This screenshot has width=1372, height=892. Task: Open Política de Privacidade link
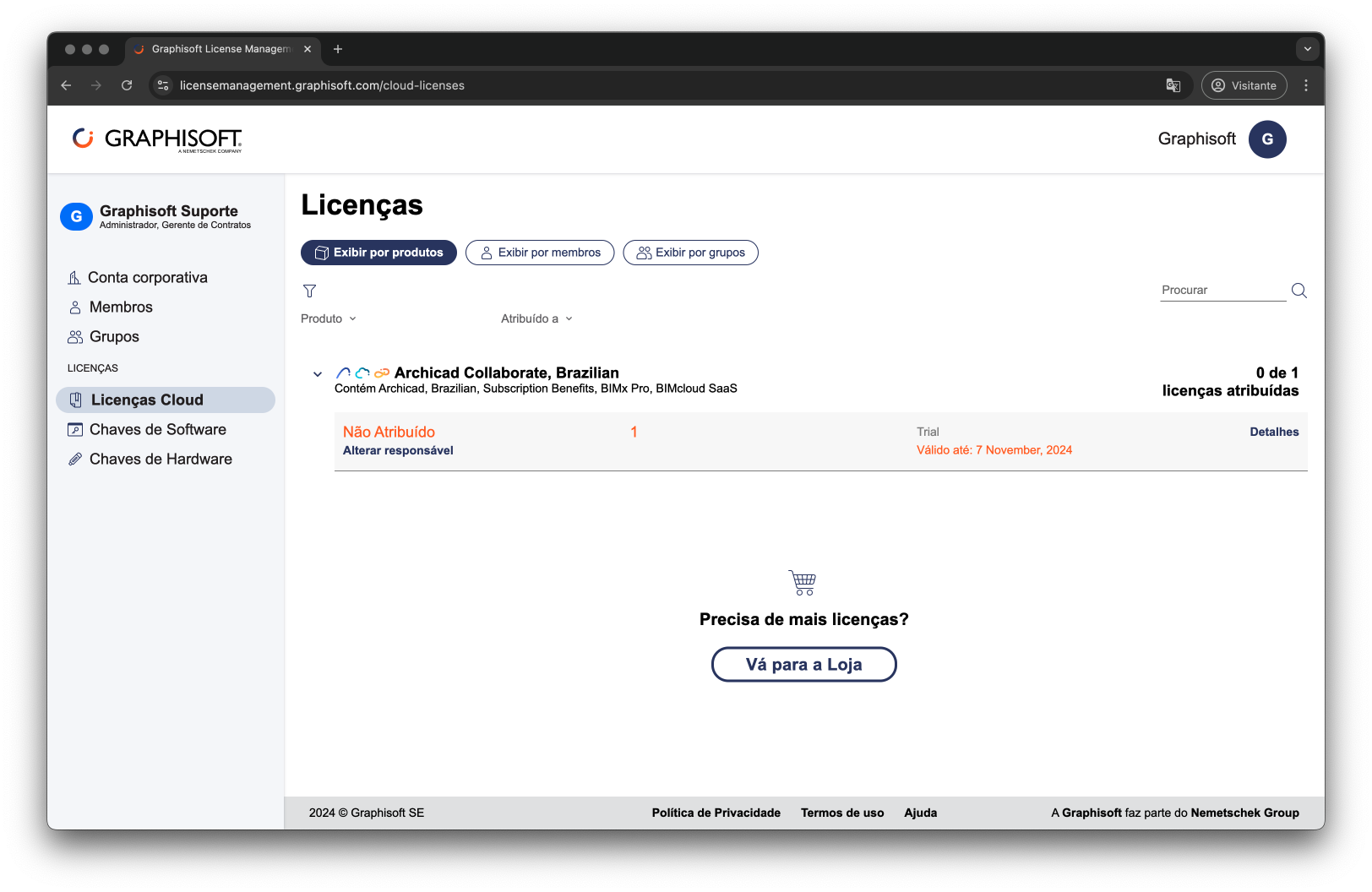click(x=716, y=813)
